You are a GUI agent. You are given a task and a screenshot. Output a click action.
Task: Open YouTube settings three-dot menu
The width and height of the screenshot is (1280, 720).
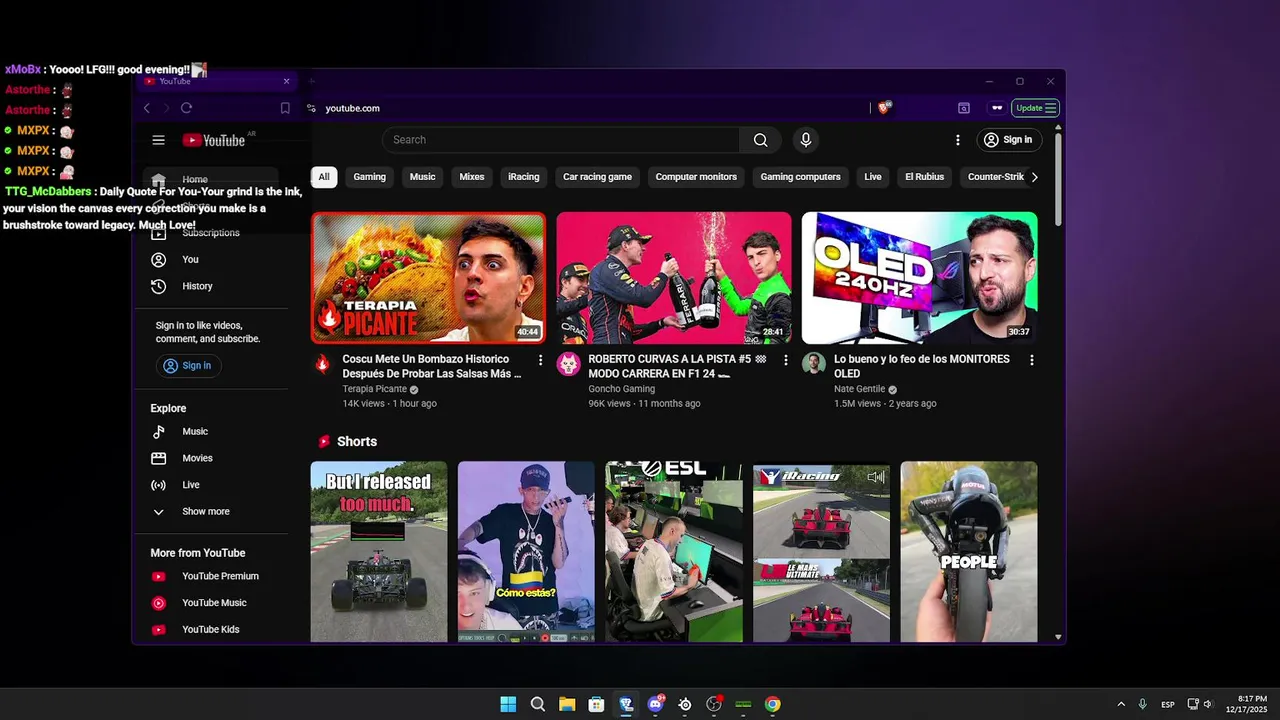[x=957, y=140]
